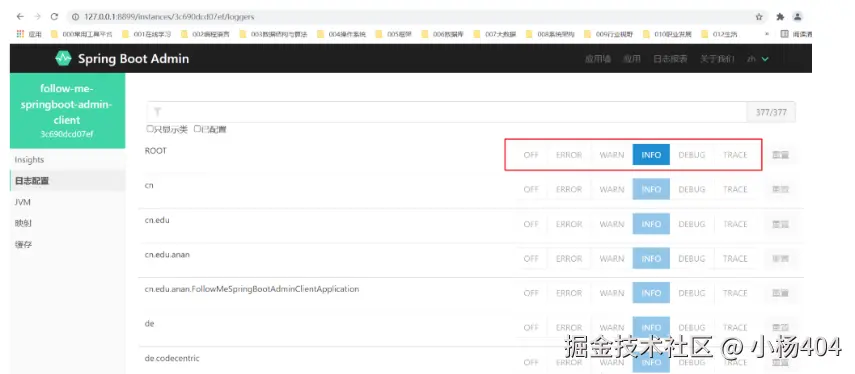Click the follow-me-springboot-admin-client instance header

[x=67, y=111]
